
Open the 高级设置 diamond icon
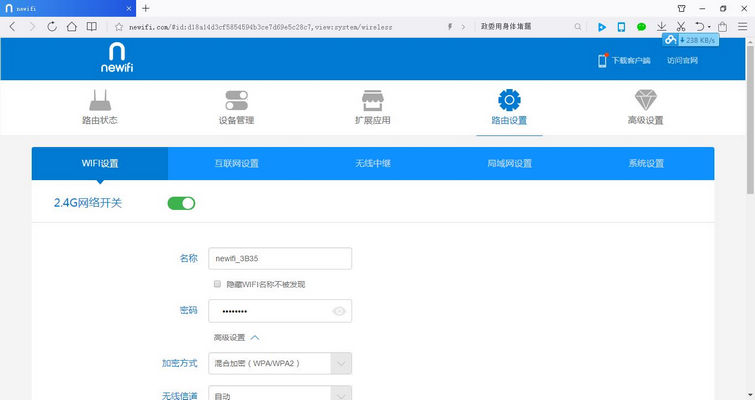point(646,100)
